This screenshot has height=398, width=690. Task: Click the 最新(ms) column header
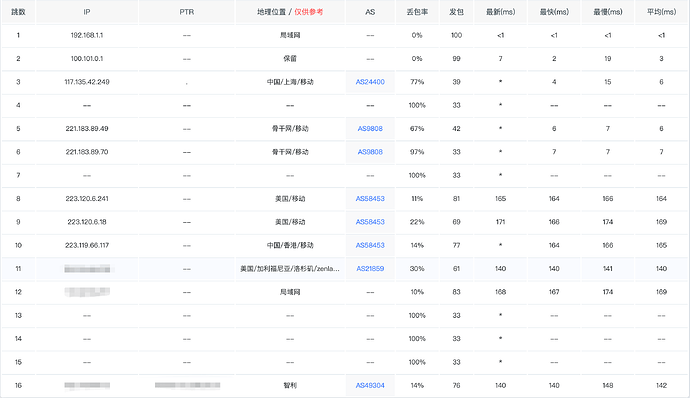(500, 12)
